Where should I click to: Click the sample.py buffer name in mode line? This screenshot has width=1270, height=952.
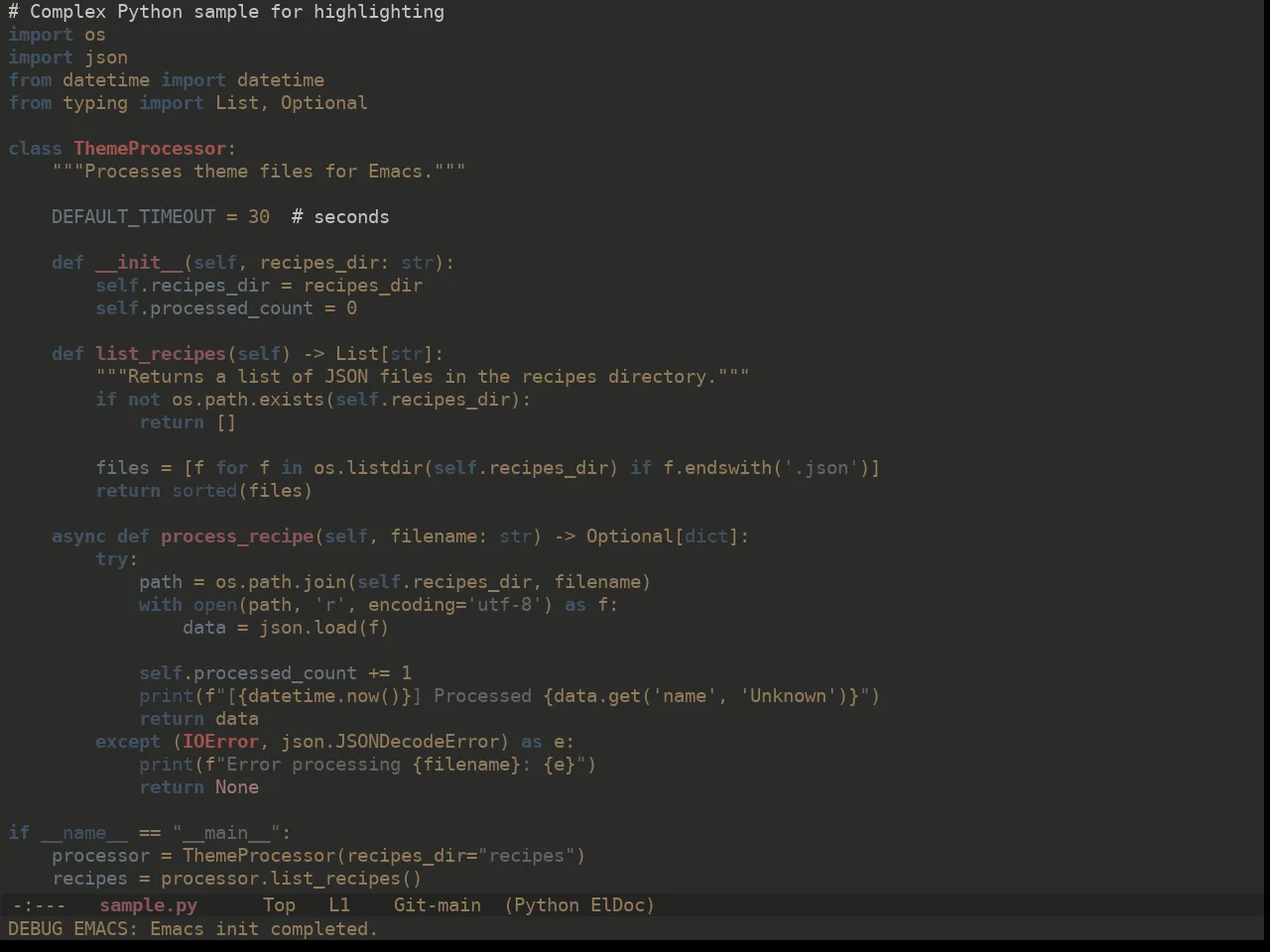(148, 905)
